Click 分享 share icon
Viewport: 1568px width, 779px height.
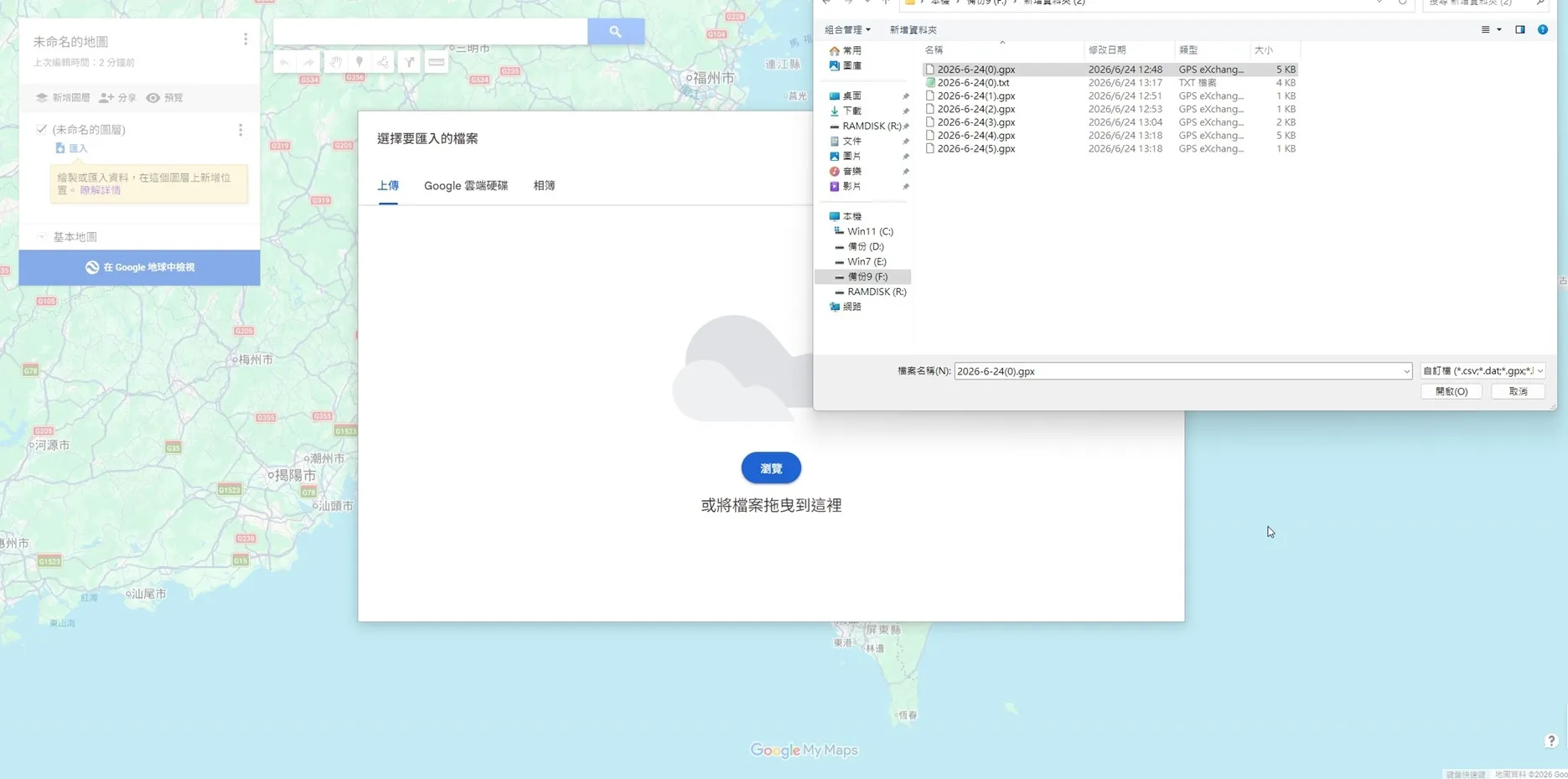coord(106,98)
